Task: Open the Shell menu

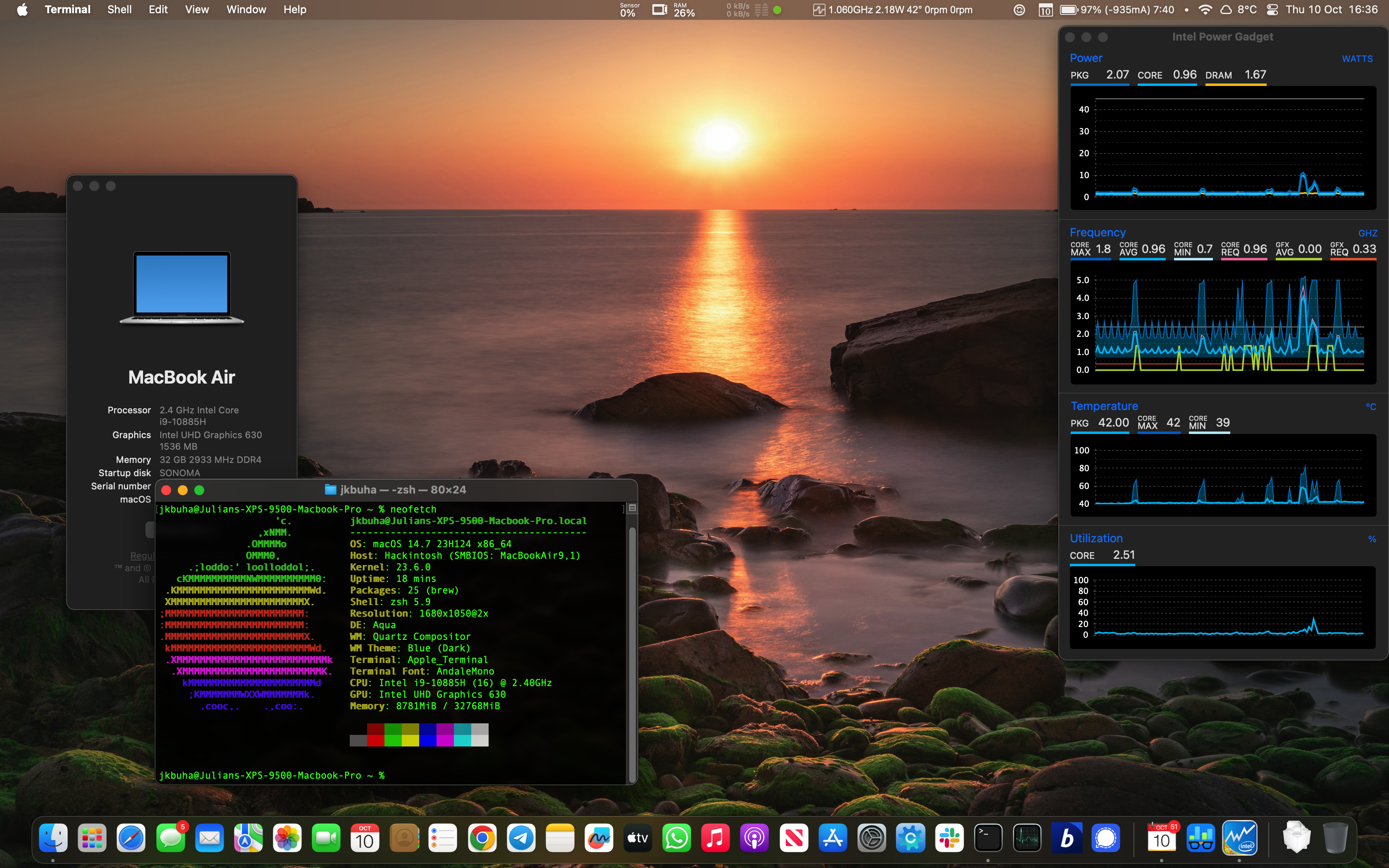Action: pos(119,10)
